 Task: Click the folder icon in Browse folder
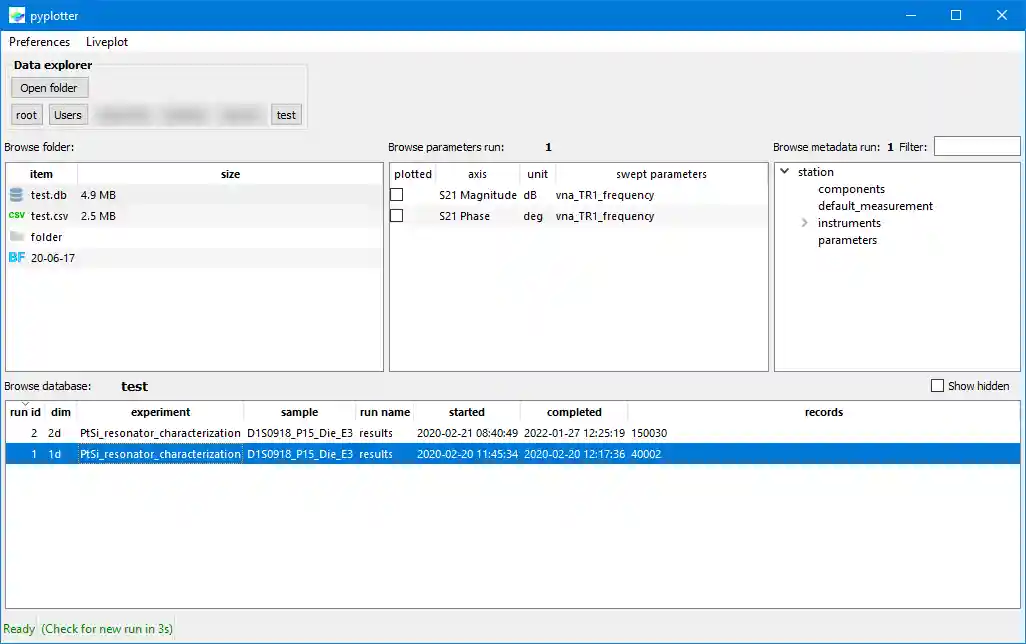[x=16, y=237]
